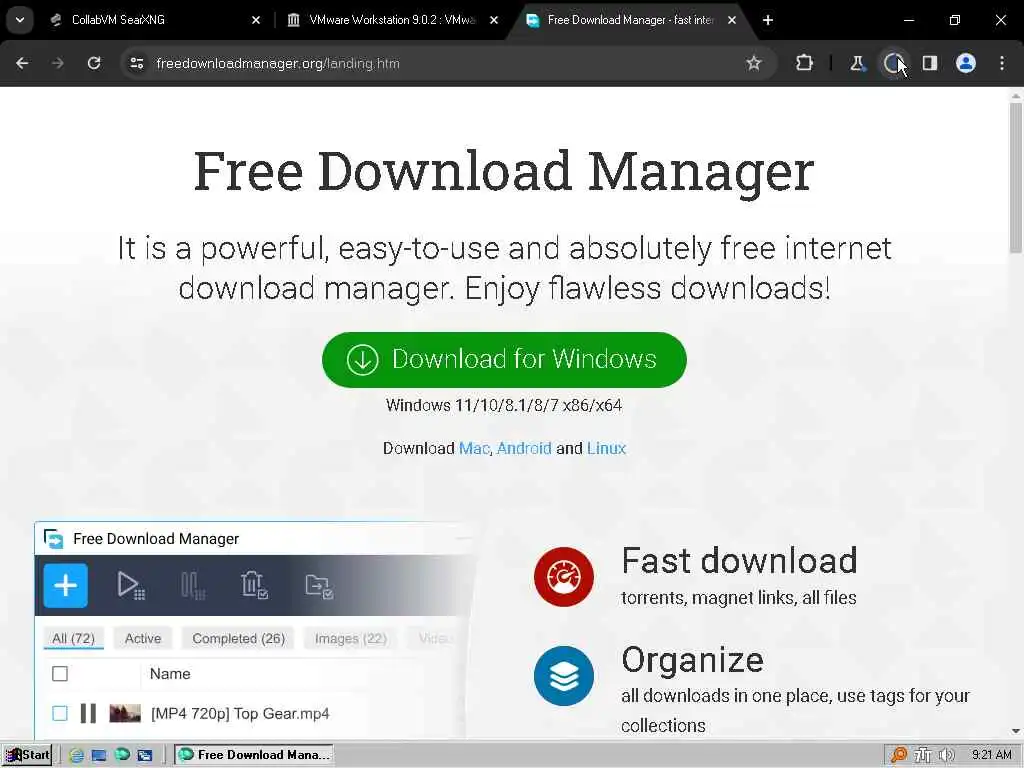Screen dimensions: 1024x768
Task: Click the 9:21 AM system clock
Action: 991,755
